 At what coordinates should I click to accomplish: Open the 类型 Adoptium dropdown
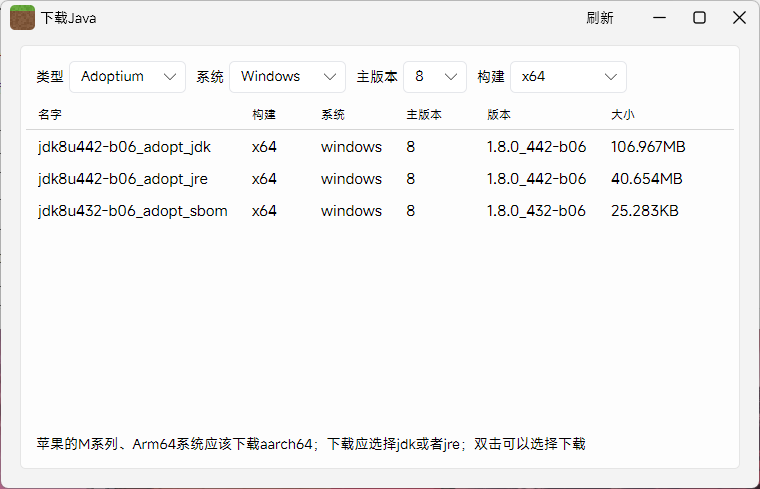tap(127, 77)
